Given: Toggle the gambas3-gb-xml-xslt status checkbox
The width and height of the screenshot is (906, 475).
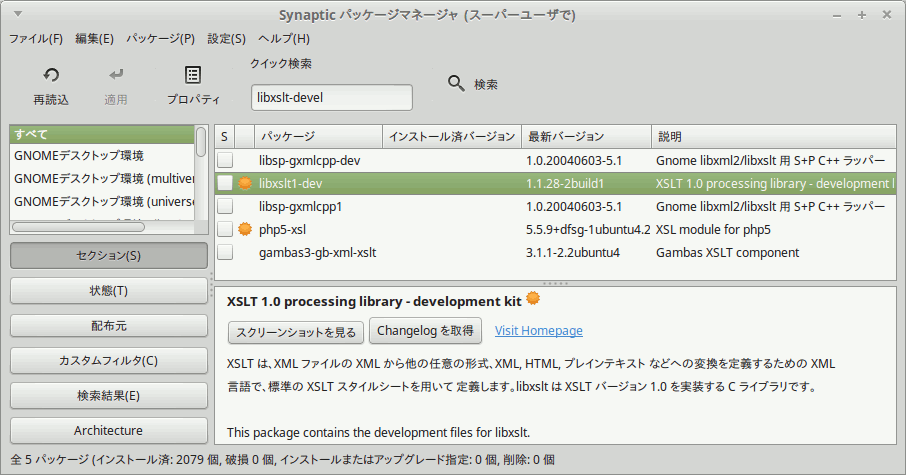Looking at the screenshot, I should click(x=226, y=252).
